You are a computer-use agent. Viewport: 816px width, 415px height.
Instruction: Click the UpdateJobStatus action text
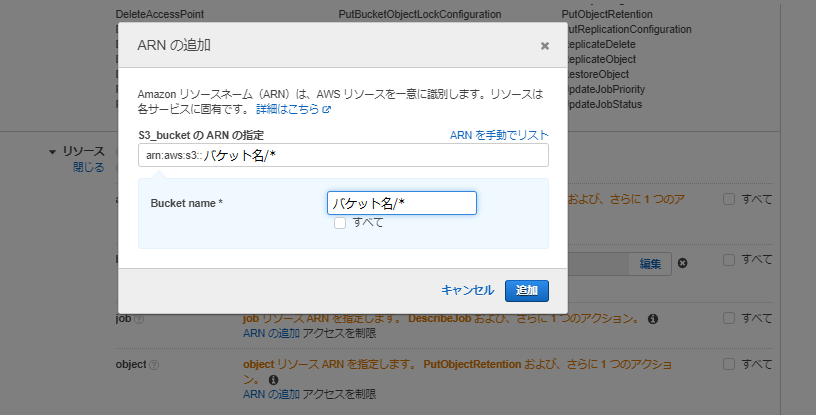[x=605, y=104]
